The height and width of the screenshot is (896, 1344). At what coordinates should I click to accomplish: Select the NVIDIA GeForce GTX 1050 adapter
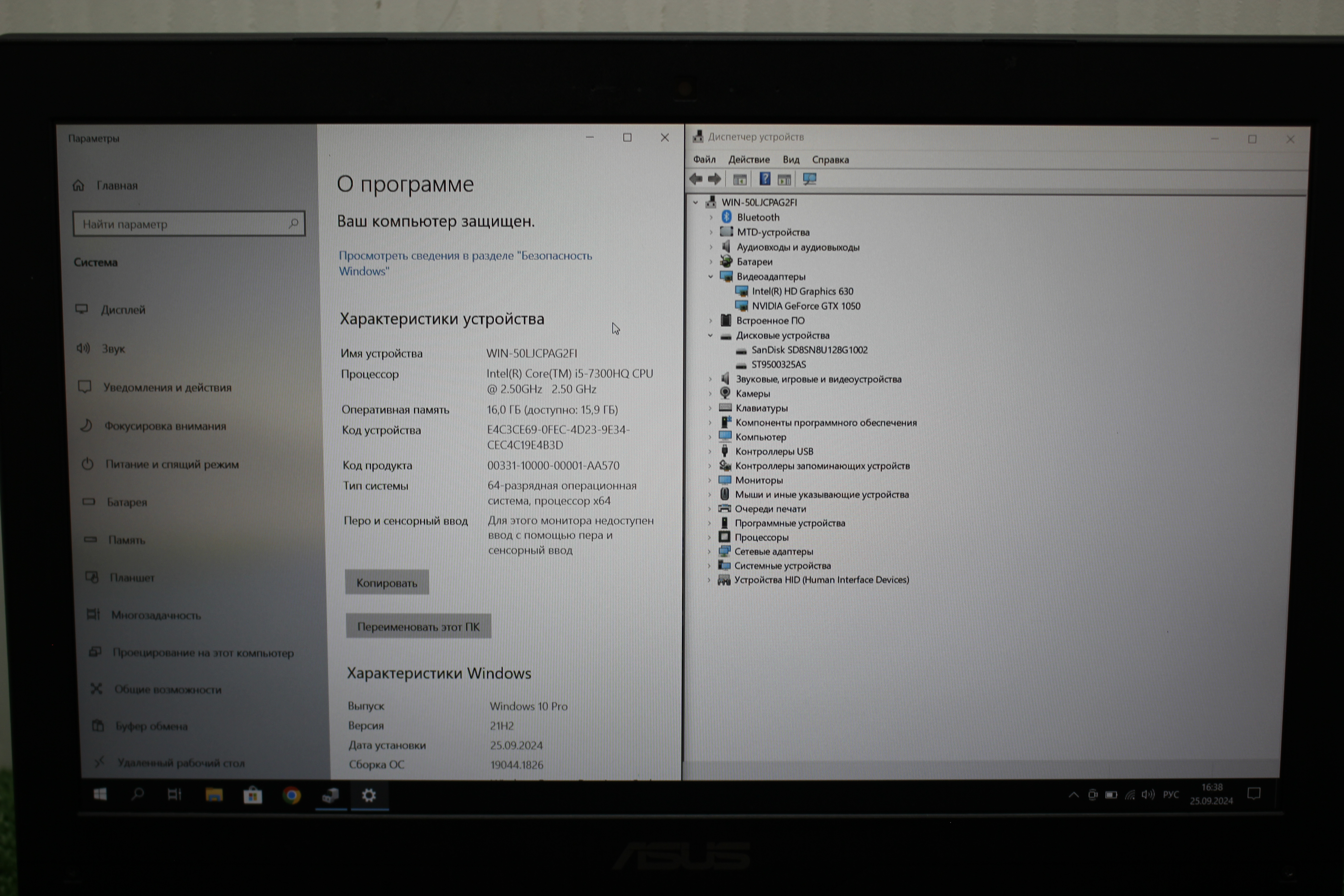pyautogui.click(x=805, y=306)
